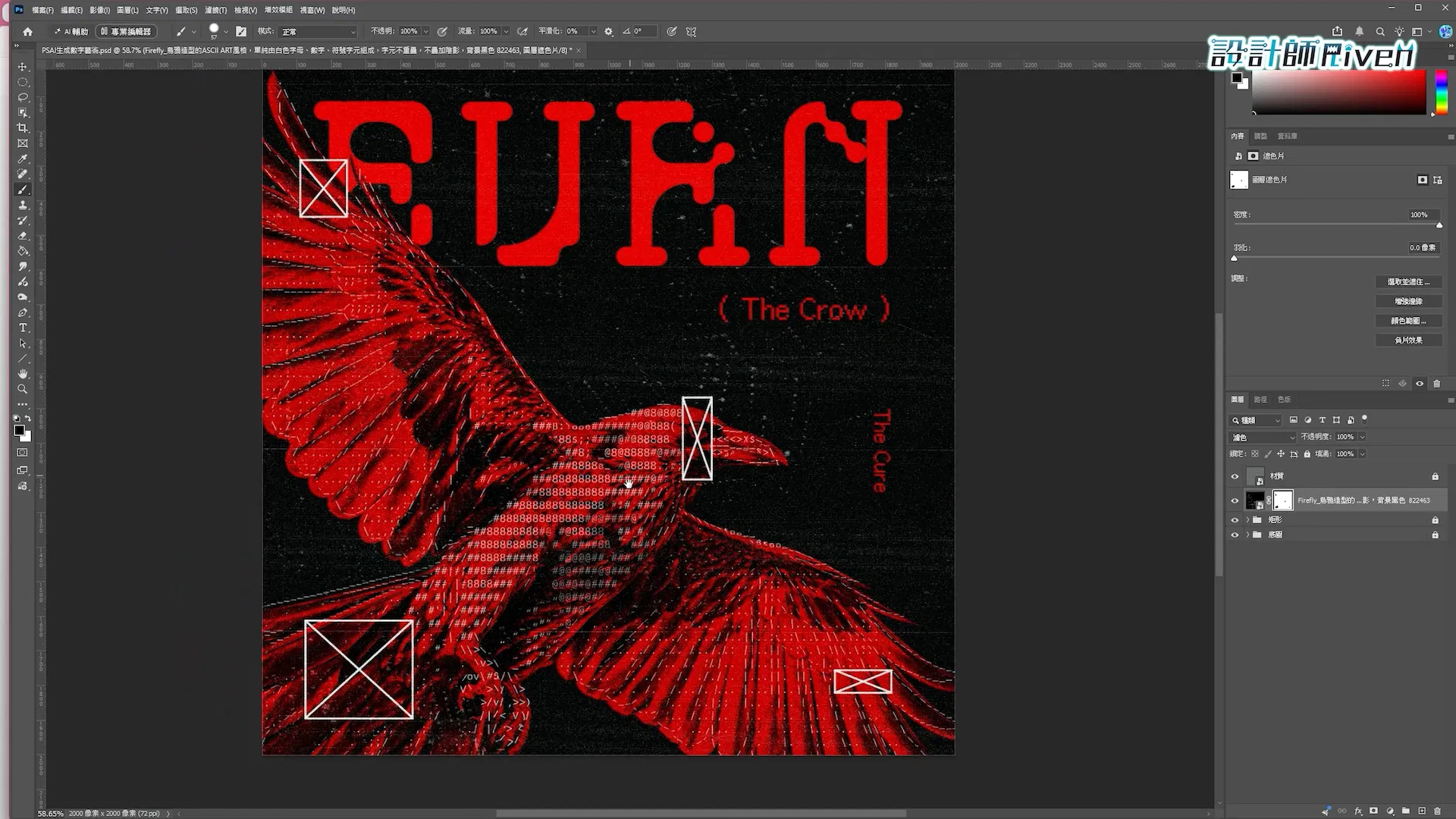The height and width of the screenshot is (819, 1456).
Task: Hide the 材質 layer via eye icon
Action: tap(1235, 476)
